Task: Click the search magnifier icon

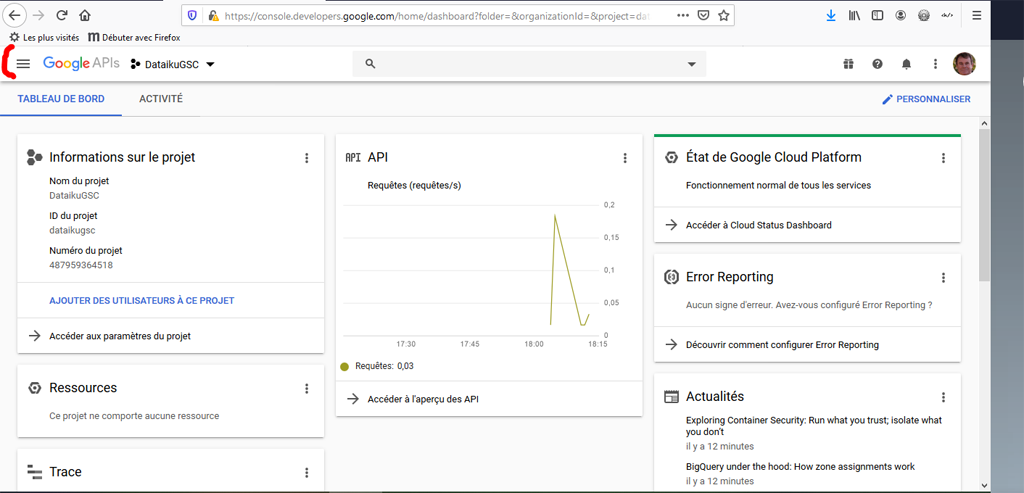Action: [370, 63]
